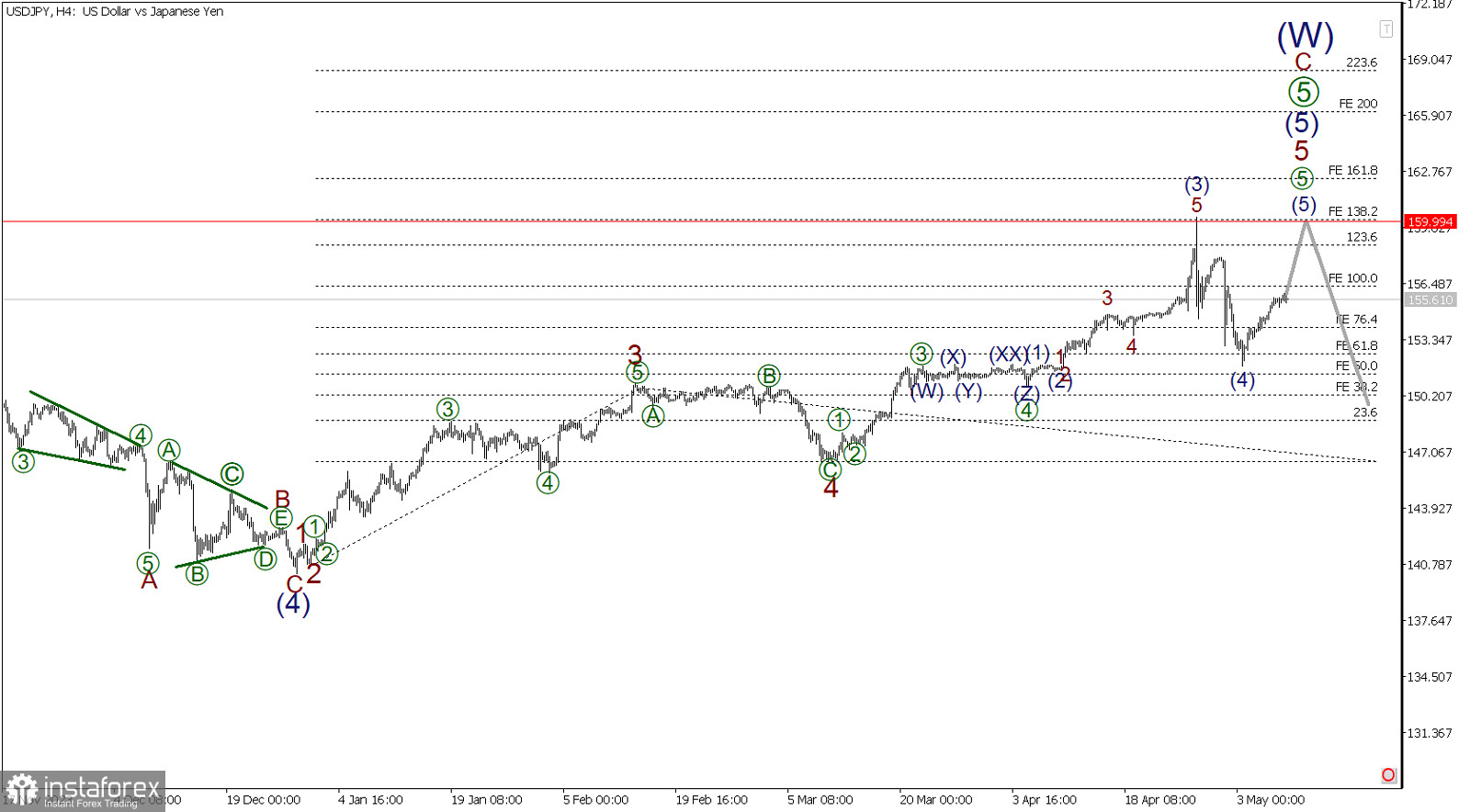This screenshot has height=812, width=1470.
Task: Click the '19 Dec 00:00' time axis label
Action: tap(264, 800)
